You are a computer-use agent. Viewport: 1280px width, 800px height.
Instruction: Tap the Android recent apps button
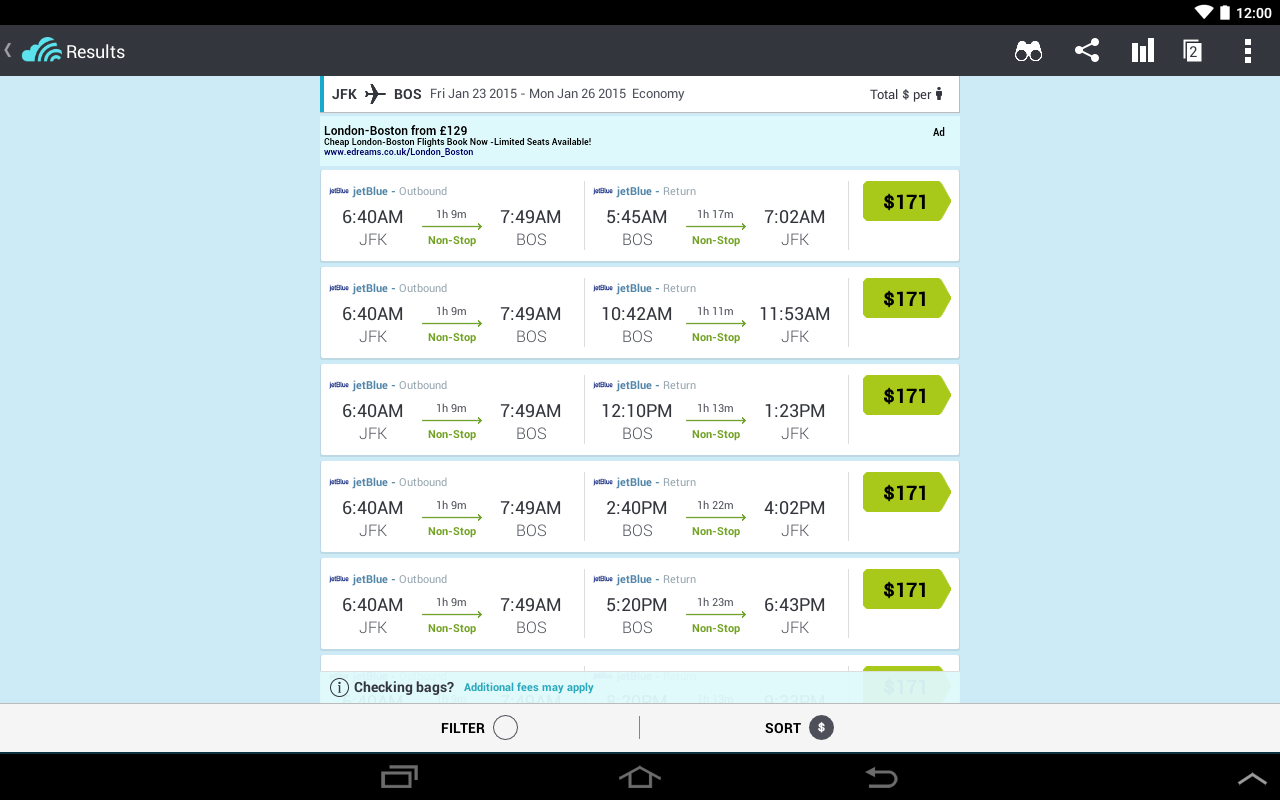click(400, 777)
